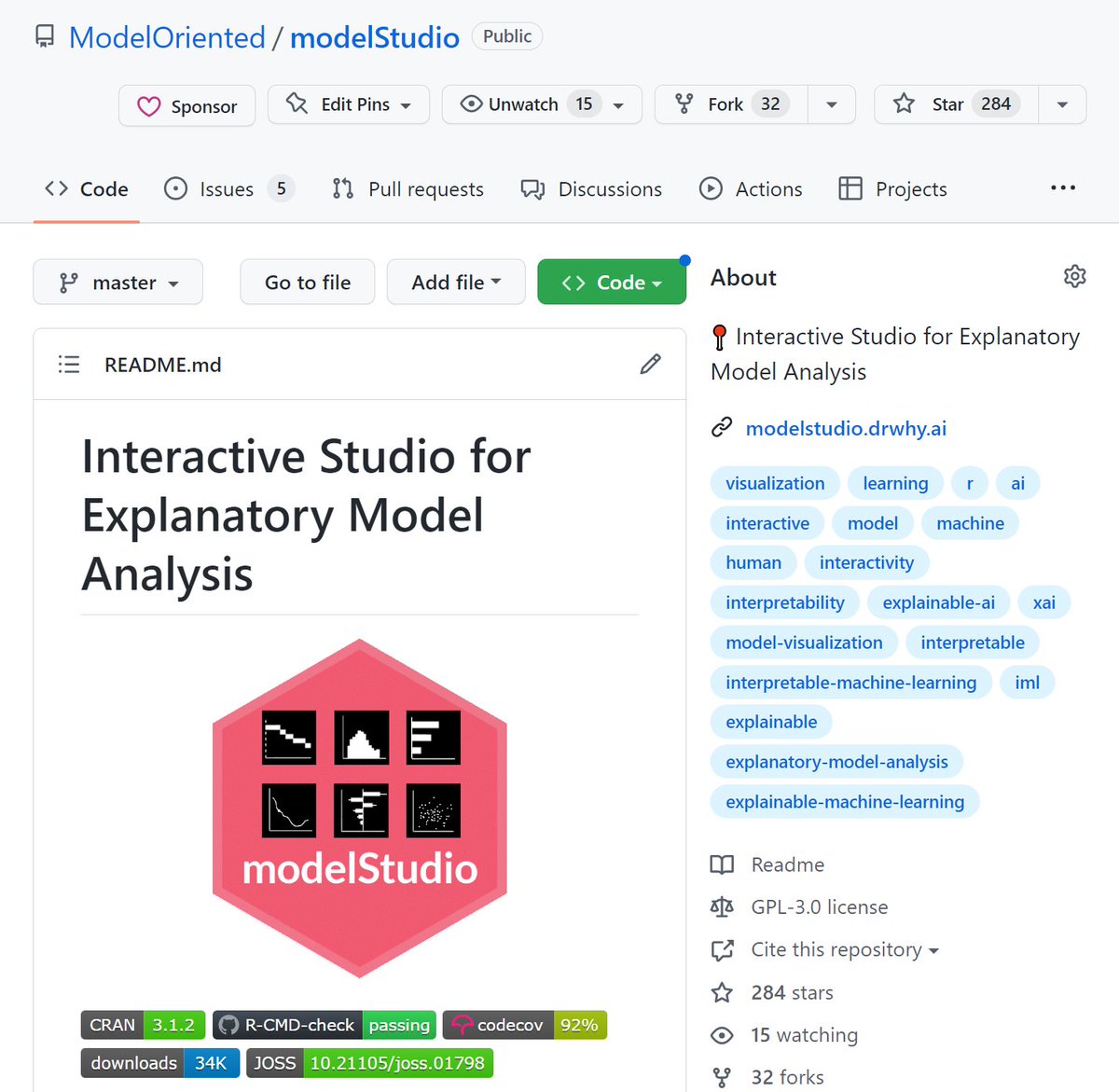This screenshot has width=1119, height=1092.
Task: Open the Discussions tab
Action: [591, 189]
